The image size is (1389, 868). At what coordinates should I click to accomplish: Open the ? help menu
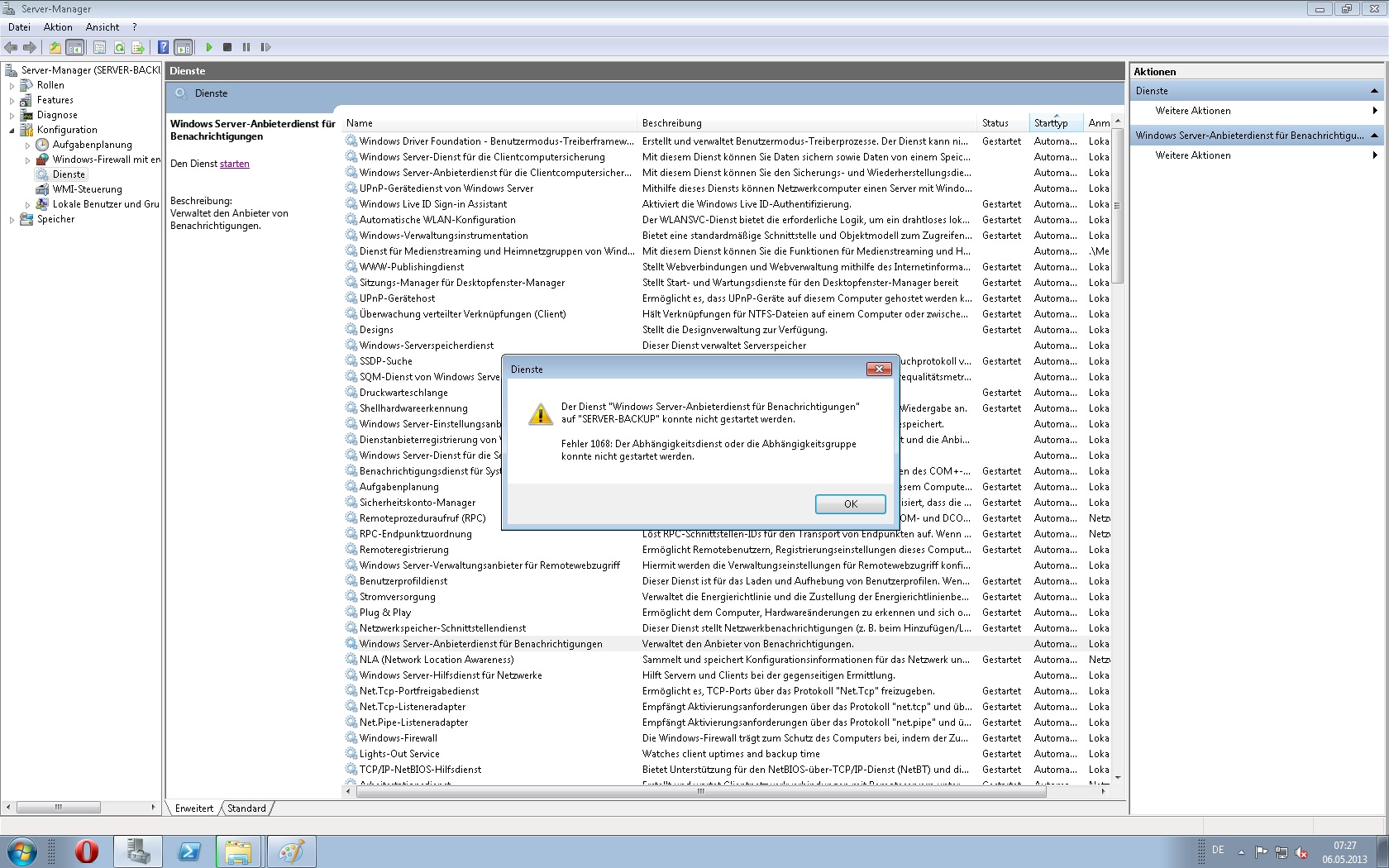(135, 27)
